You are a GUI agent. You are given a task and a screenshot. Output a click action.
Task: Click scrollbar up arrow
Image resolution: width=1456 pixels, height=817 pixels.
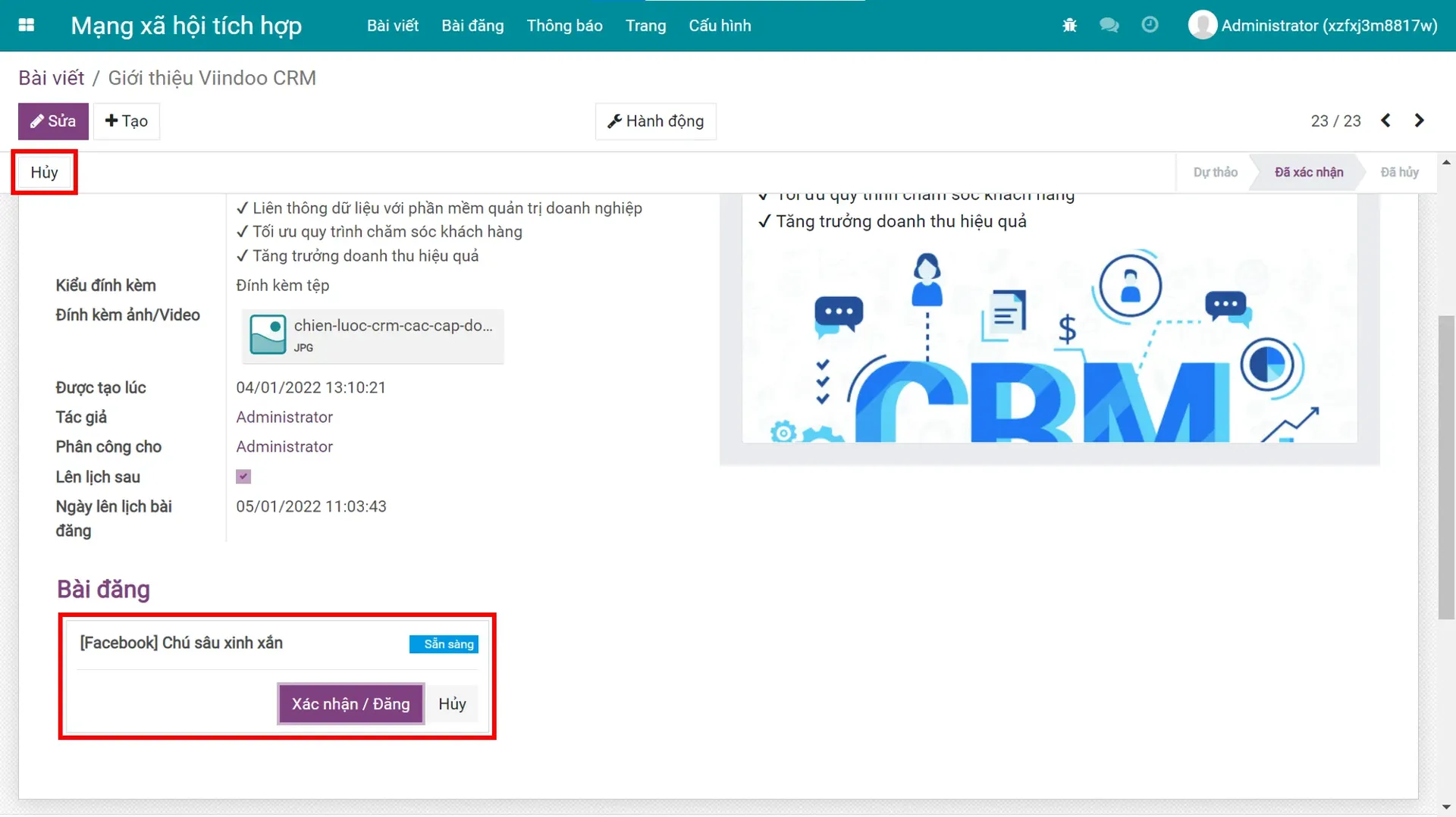pos(1446,162)
